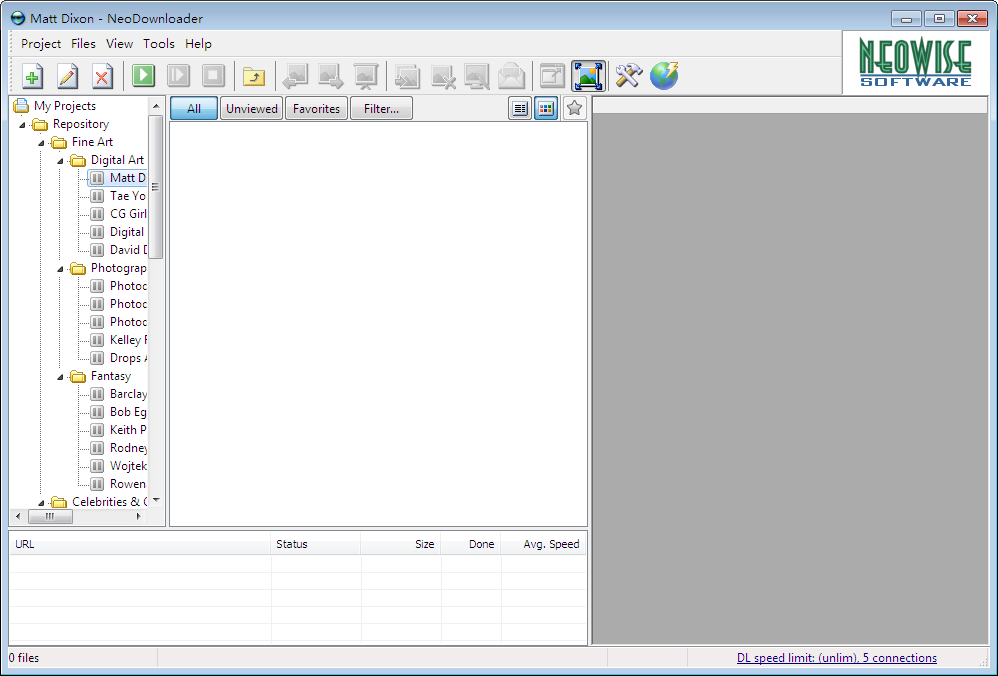The height and width of the screenshot is (676, 998).
Task: Click the send by email envelope icon
Action: click(512, 76)
